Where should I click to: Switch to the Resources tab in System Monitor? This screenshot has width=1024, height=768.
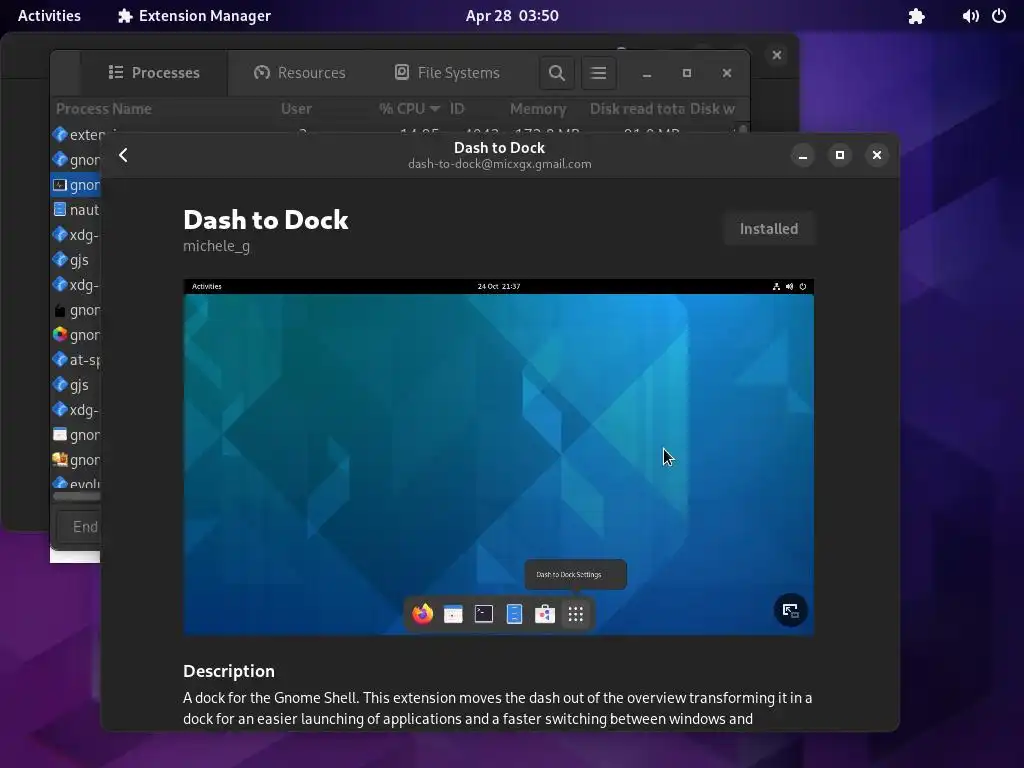(300, 72)
